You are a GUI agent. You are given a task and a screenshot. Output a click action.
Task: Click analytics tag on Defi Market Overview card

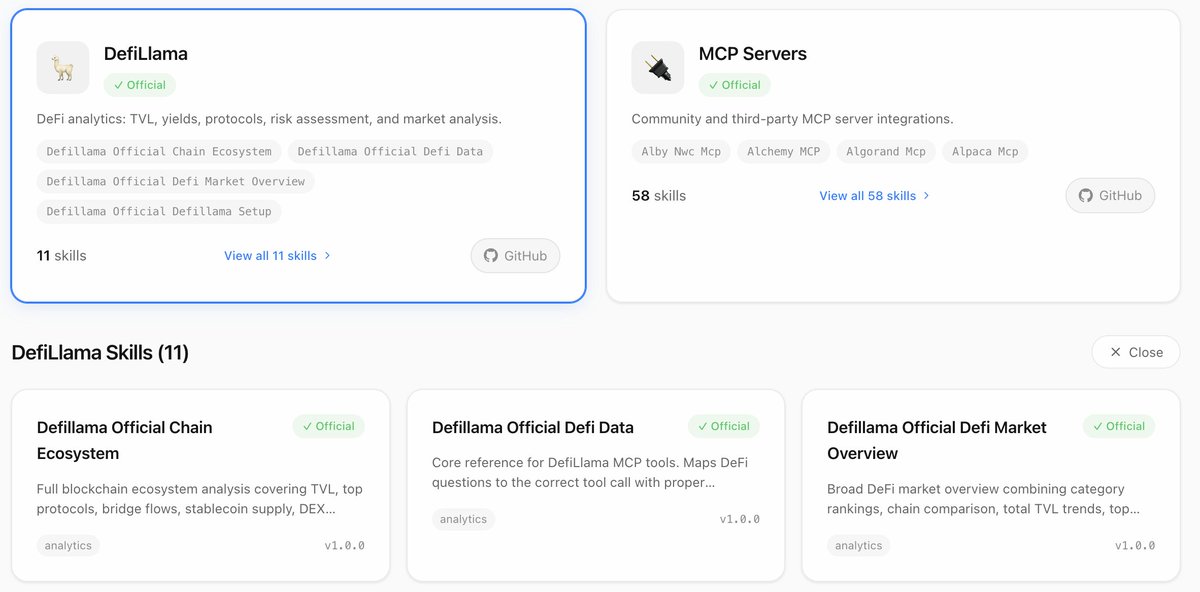click(859, 546)
